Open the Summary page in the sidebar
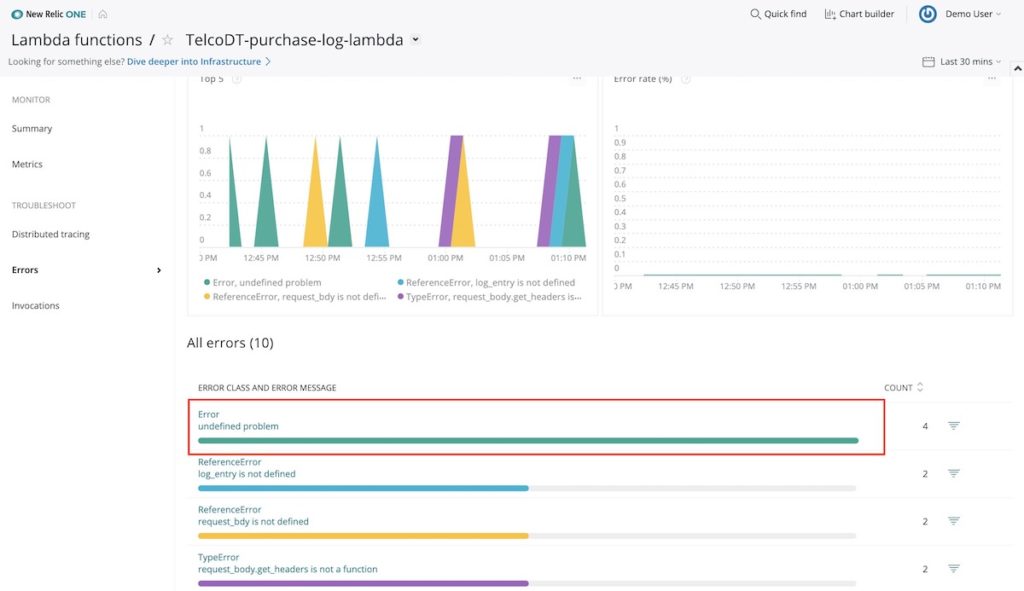Viewport: 1024px width, 591px height. click(x=32, y=129)
